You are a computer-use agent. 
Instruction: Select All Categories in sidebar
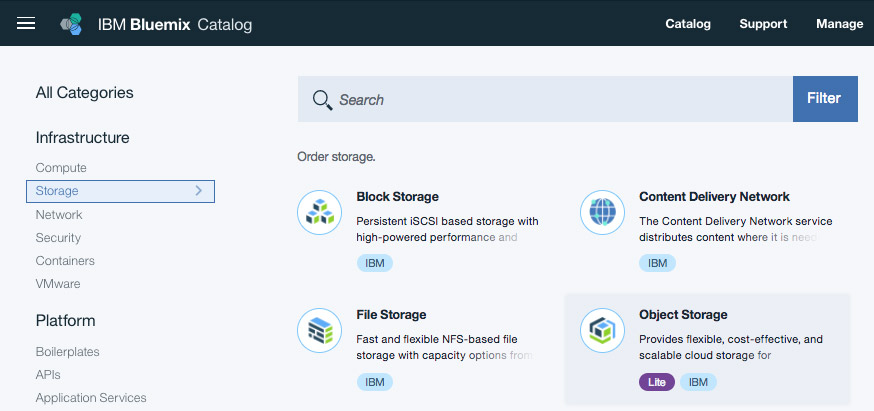[x=85, y=93]
